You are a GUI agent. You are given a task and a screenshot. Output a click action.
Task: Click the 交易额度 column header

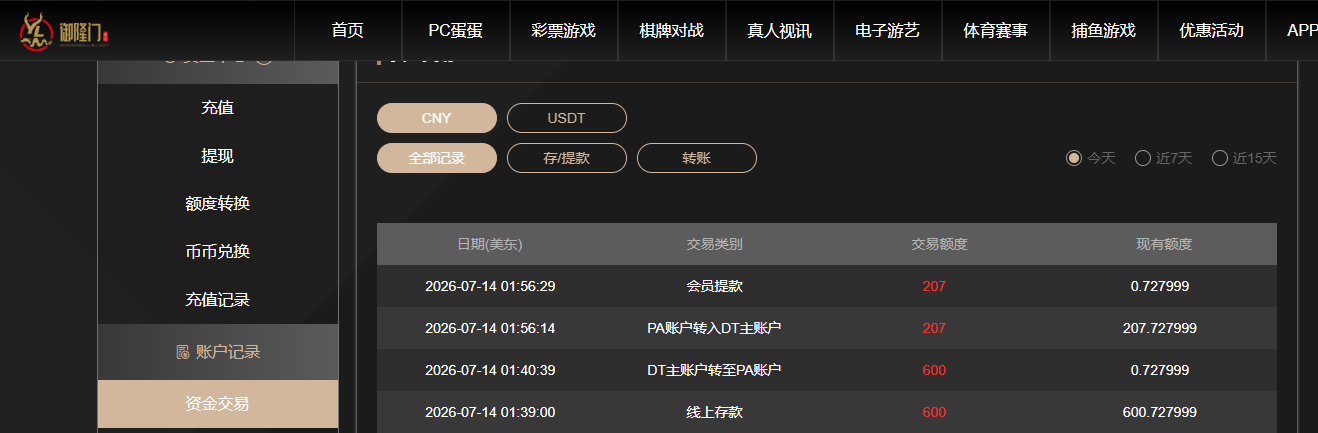pyautogui.click(x=940, y=244)
